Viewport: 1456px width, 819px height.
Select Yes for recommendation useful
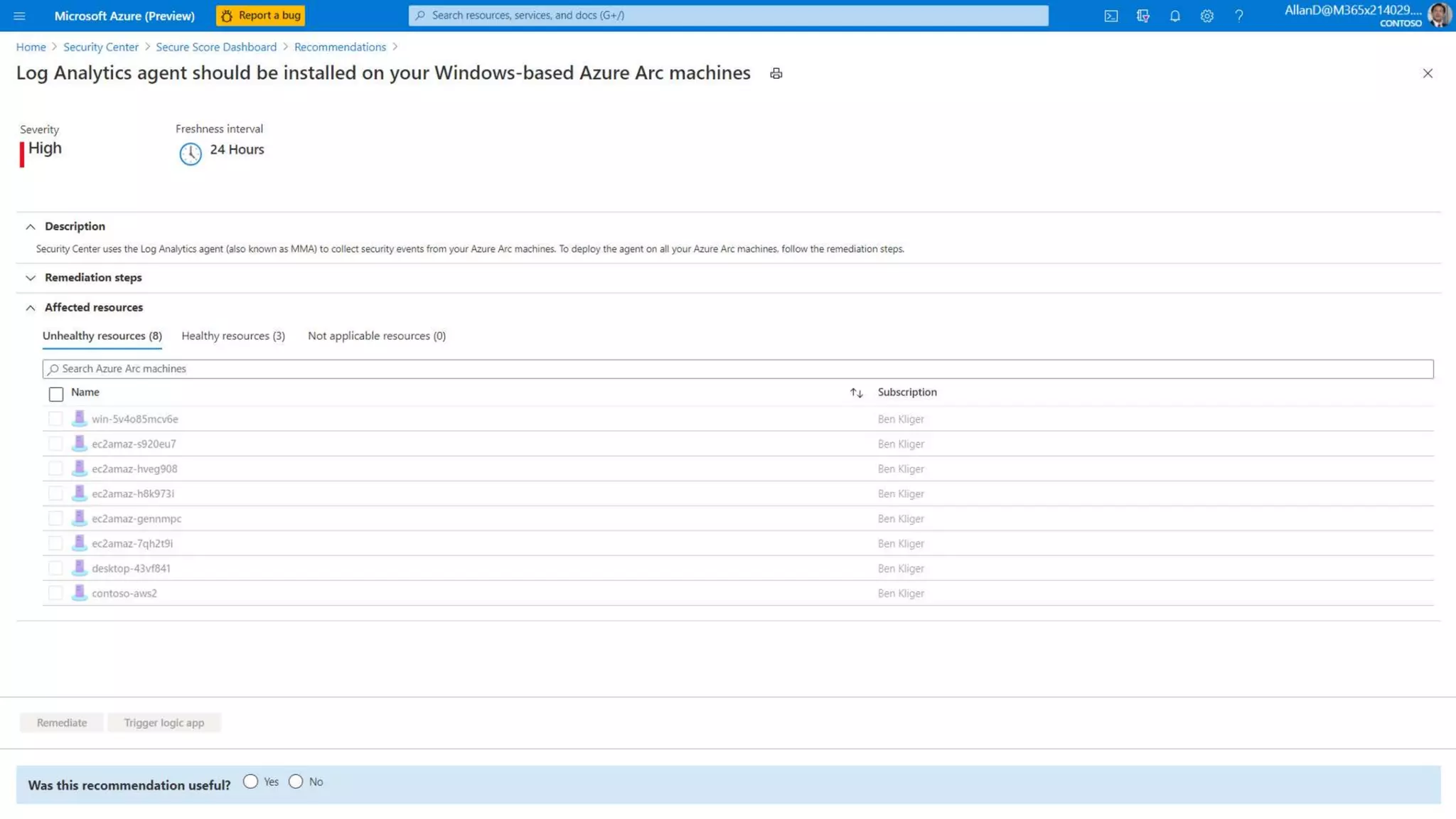click(250, 781)
